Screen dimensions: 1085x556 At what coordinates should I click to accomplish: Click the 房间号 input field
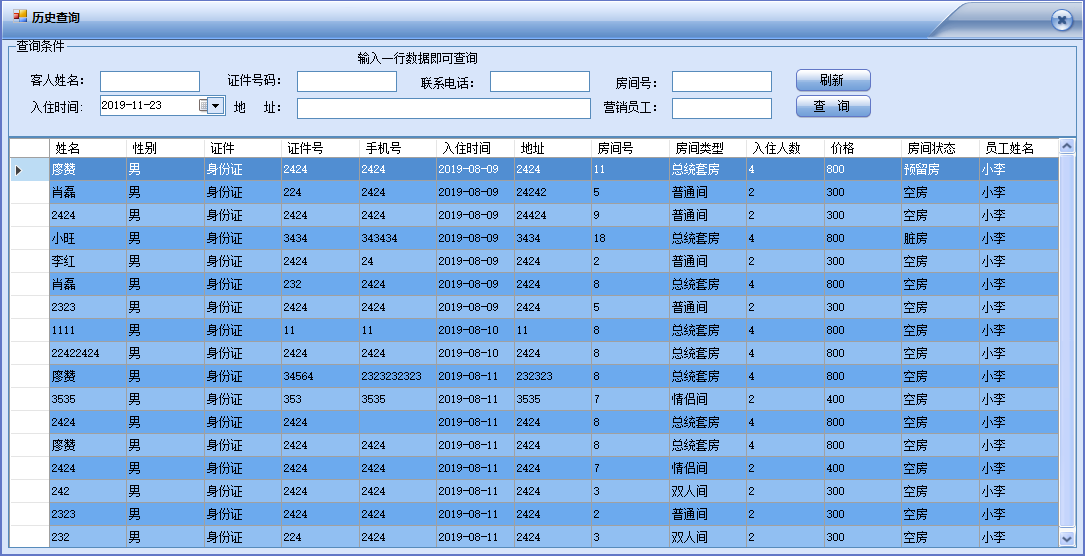pyautogui.click(x=721, y=82)
